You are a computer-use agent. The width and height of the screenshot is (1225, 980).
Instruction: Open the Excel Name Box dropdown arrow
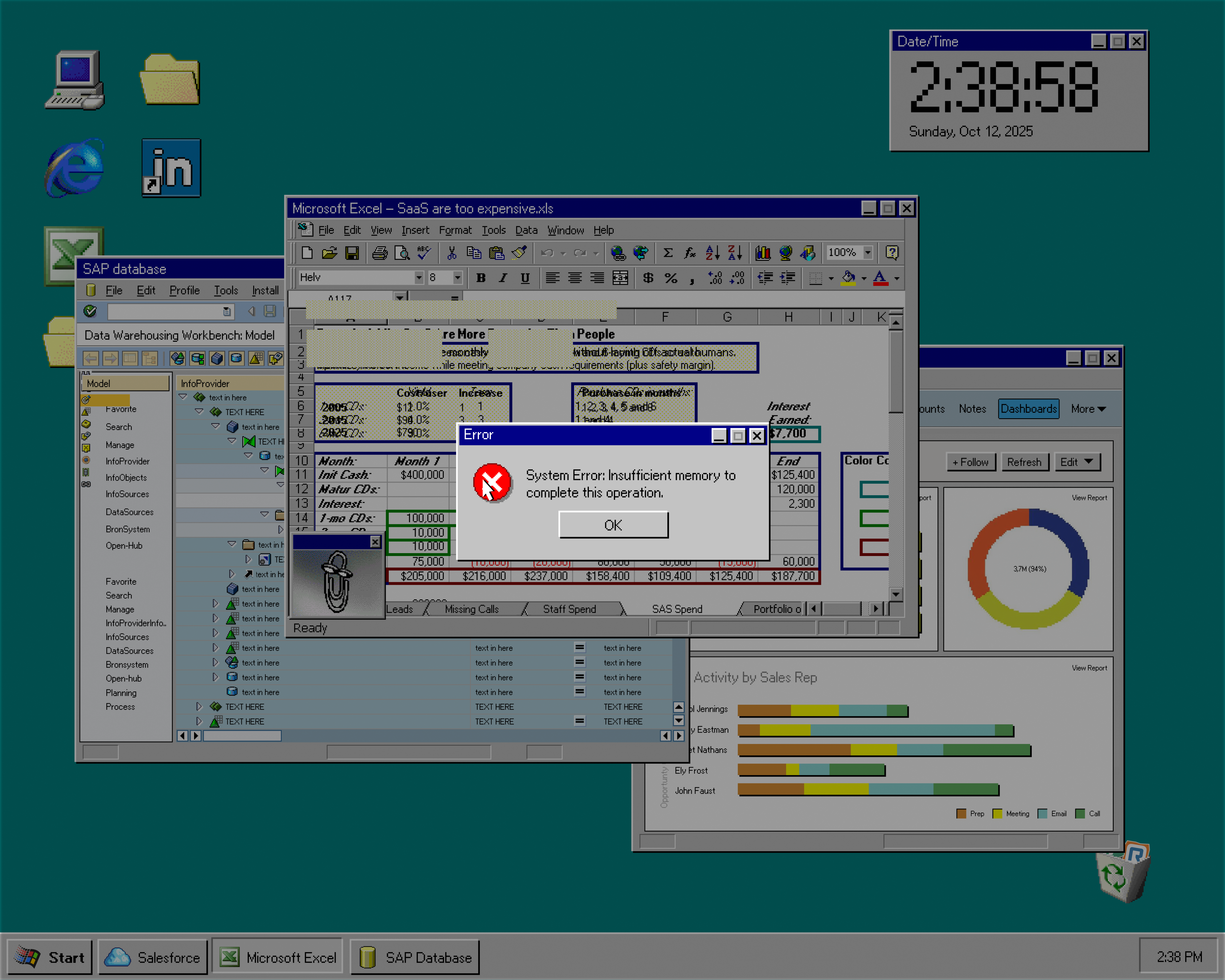coord(400,297)
